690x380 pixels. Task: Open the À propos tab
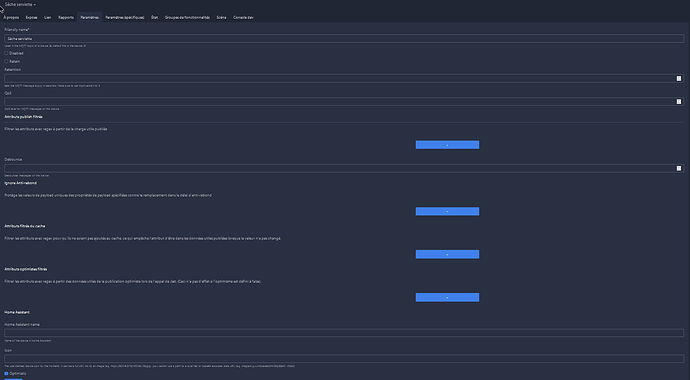click(x=11, y=18)
